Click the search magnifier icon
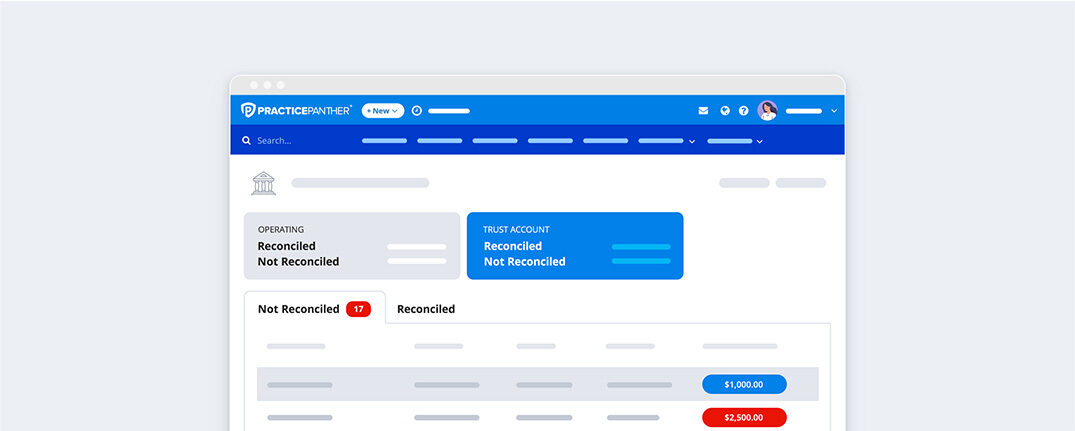The width and height of the screenshot is (1075, 431). tap(246, 140)
